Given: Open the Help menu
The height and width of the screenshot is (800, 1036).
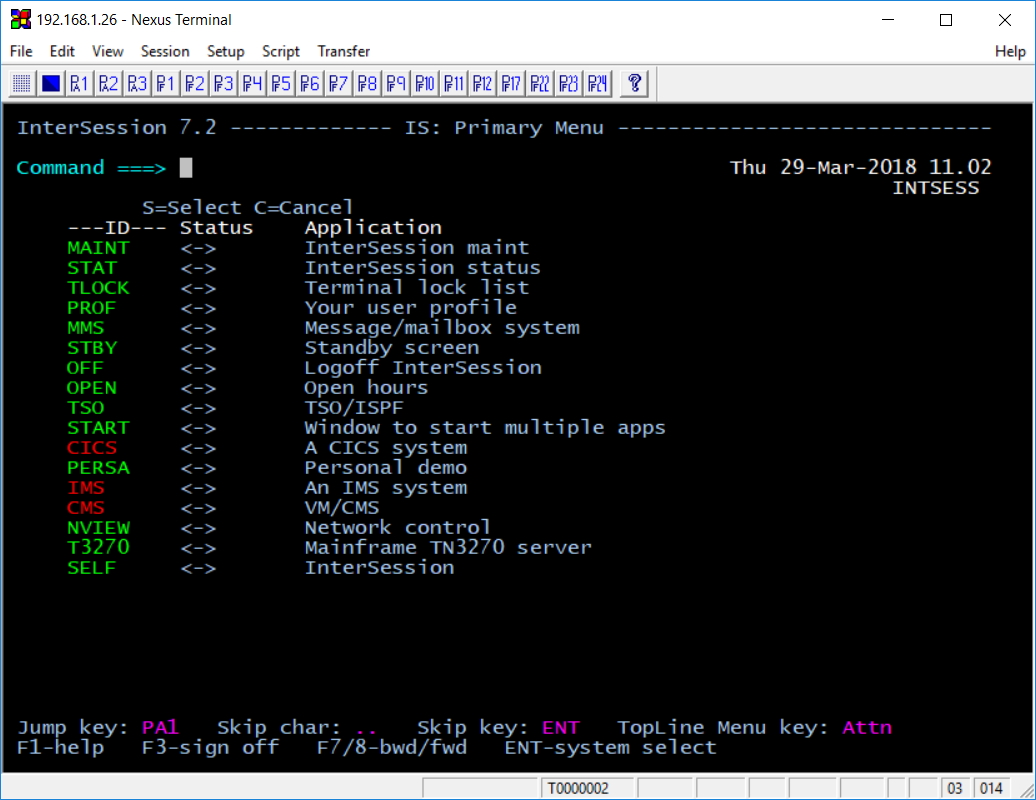Looking at the screenshot, I should pyautogui.click(x=1010, y=51).
